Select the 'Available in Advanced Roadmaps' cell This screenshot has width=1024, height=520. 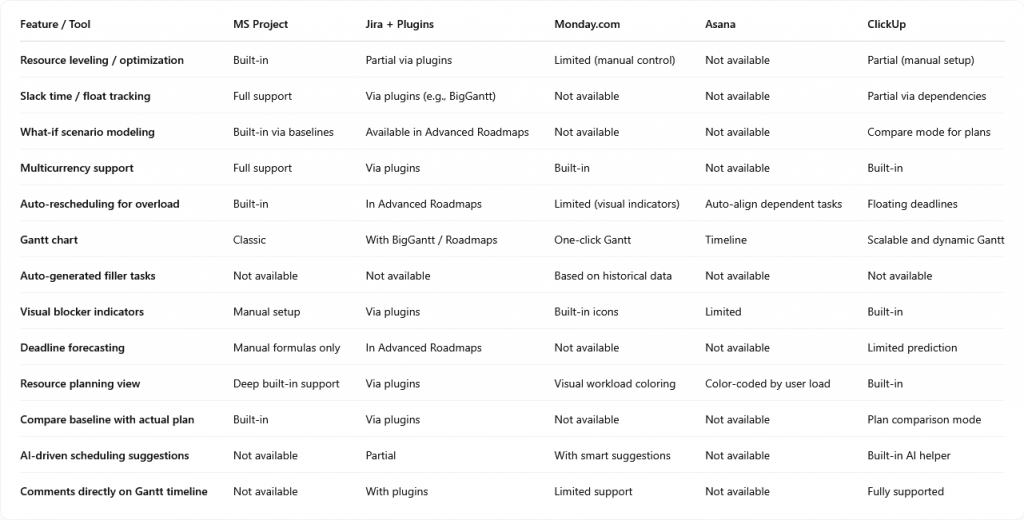(x=447, y=132)
